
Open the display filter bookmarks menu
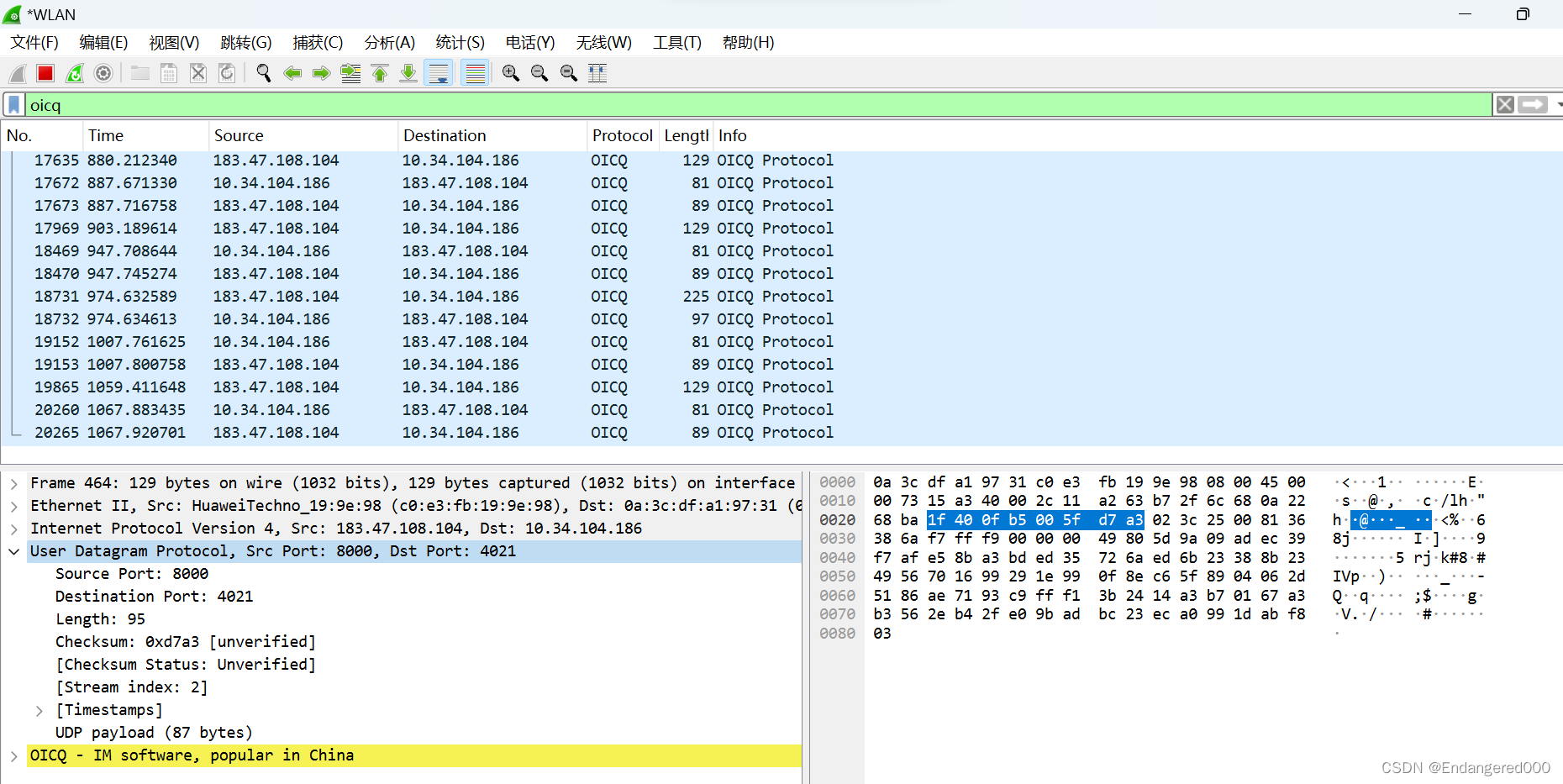[13, 104]
